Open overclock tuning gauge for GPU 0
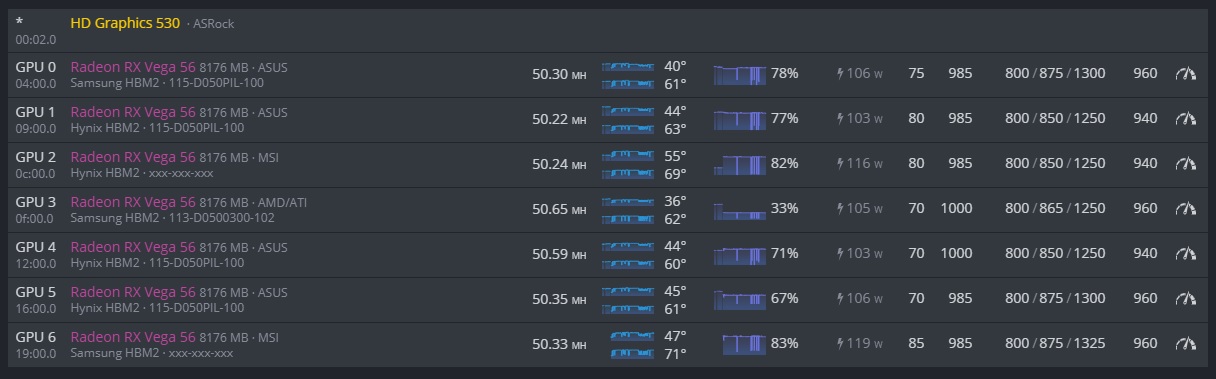The width and height of the screenshot is (1216, 379). [x=1185, y=74]
